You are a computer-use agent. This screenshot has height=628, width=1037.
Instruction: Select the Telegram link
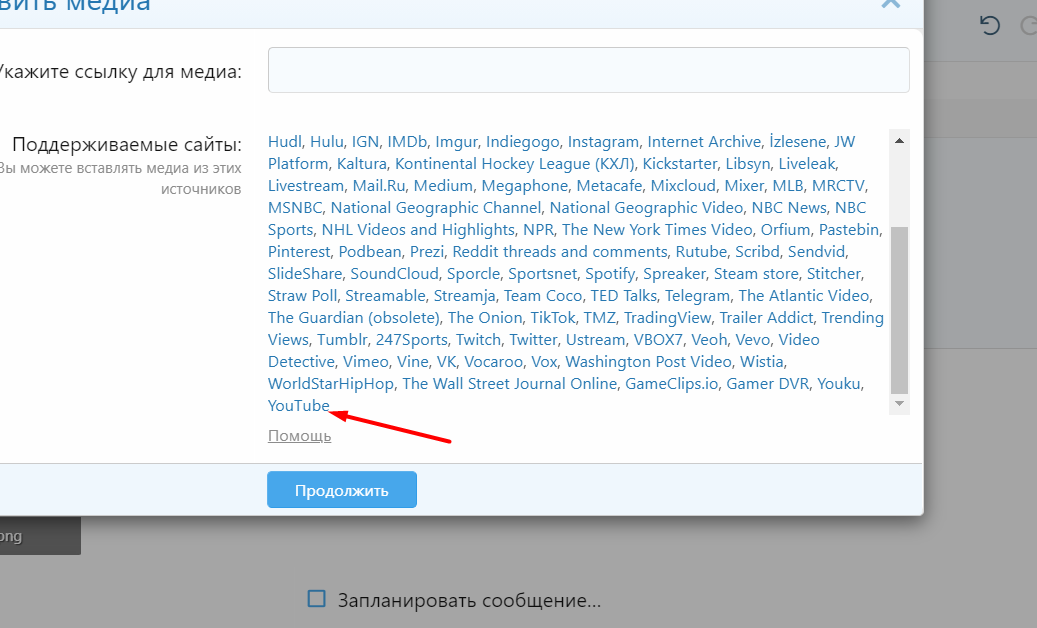[x=697, y=296]
